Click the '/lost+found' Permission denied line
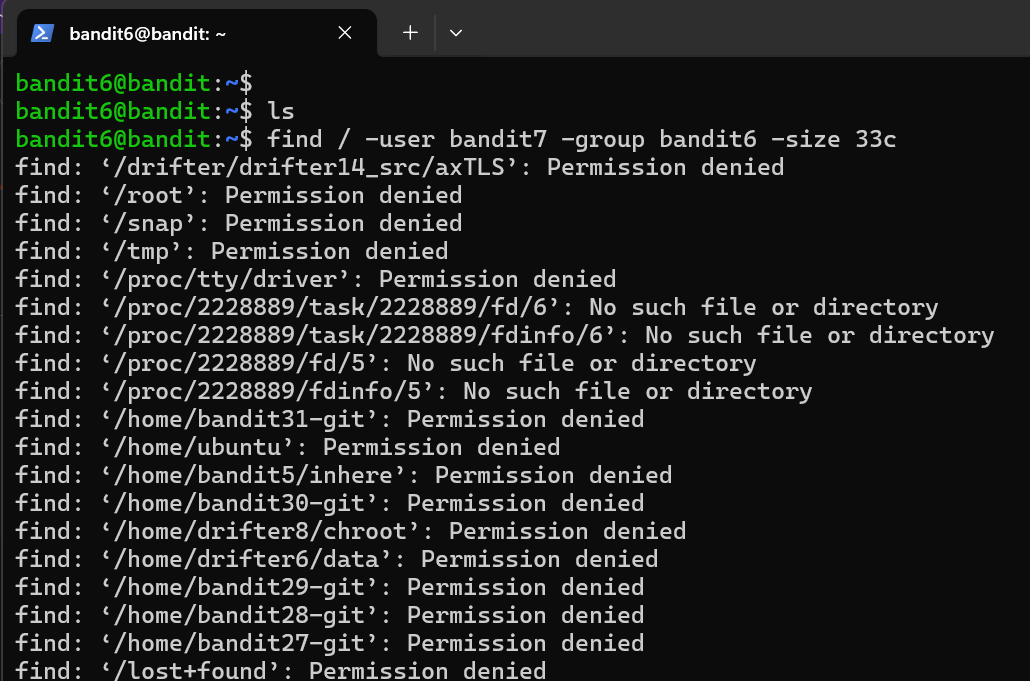1030x681 pixels. pos(281,670)
